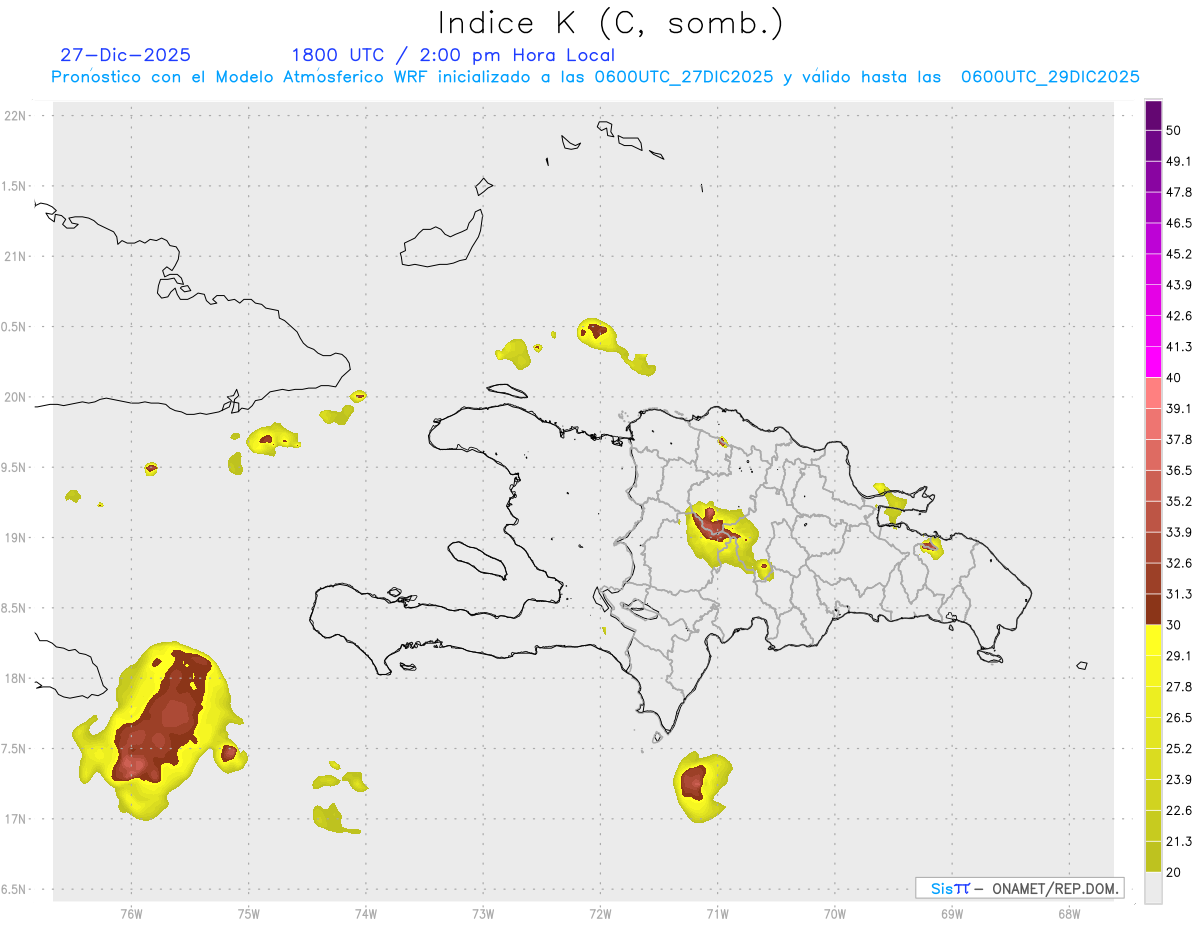Click the "70W" longitude label
Screen dimensions: 1200x927
835,913
